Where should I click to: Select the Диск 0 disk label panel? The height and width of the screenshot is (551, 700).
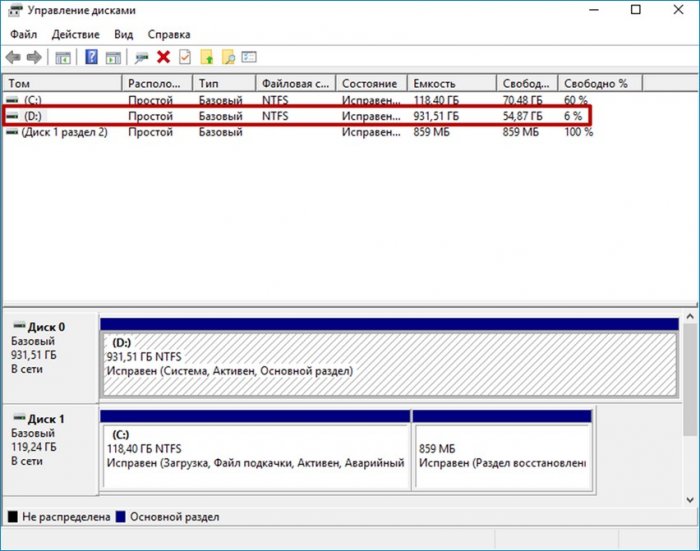(x=50, y=357)
